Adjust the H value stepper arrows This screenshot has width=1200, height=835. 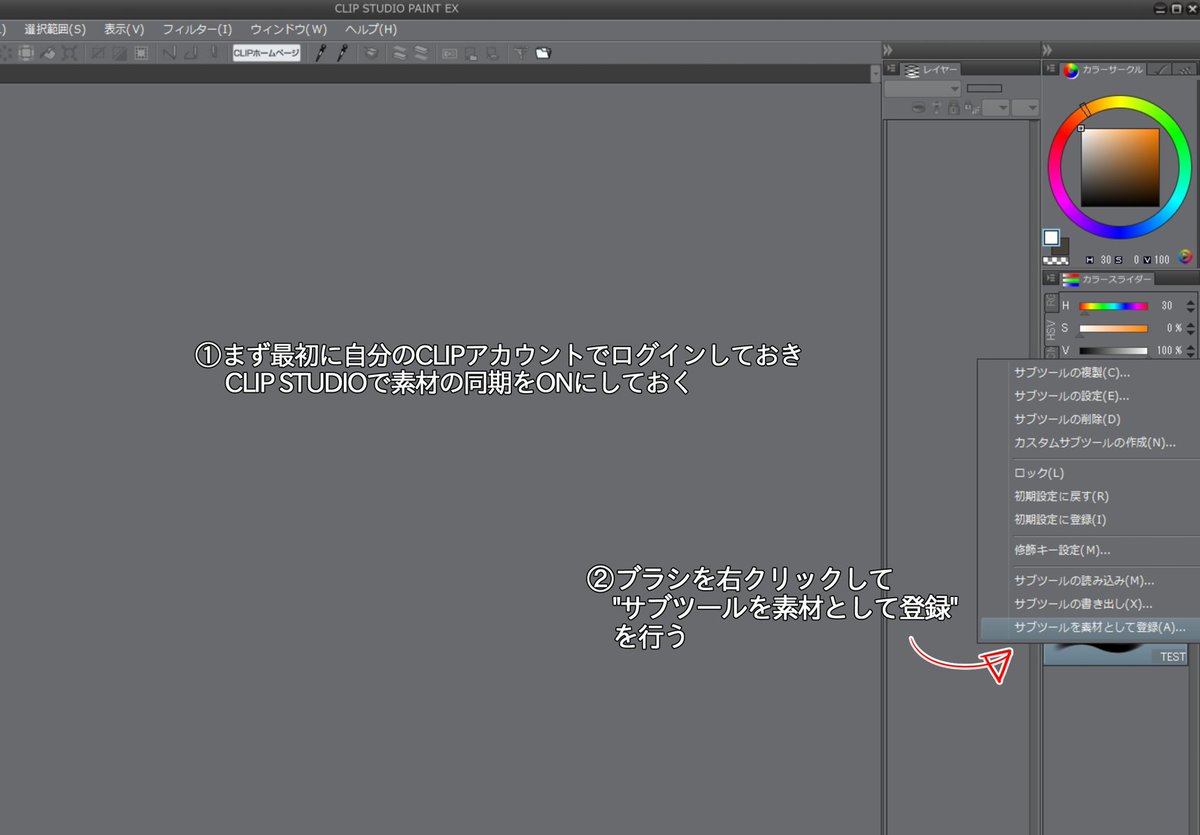tap(1190, 306)
